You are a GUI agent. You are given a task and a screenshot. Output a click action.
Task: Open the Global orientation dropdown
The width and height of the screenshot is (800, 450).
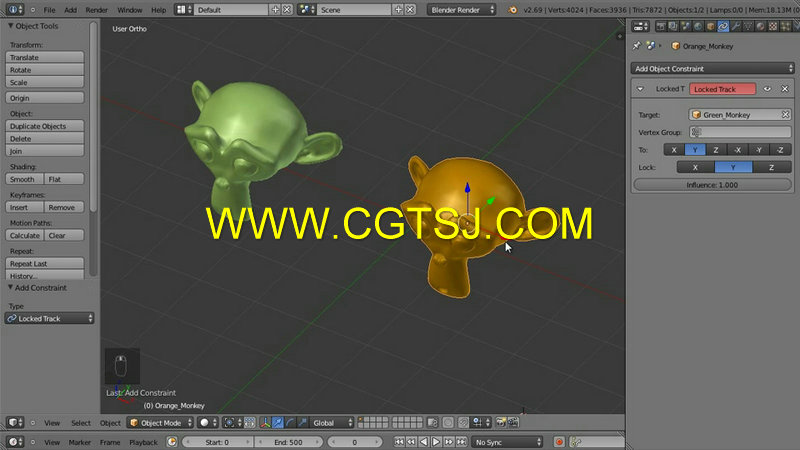pyautogui.click(x=332, y=422)
